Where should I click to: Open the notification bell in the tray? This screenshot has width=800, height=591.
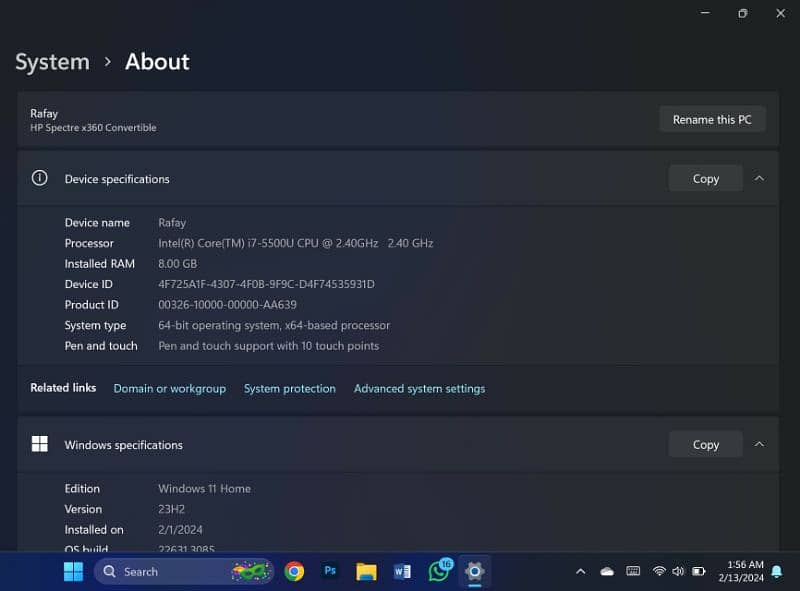776,571
